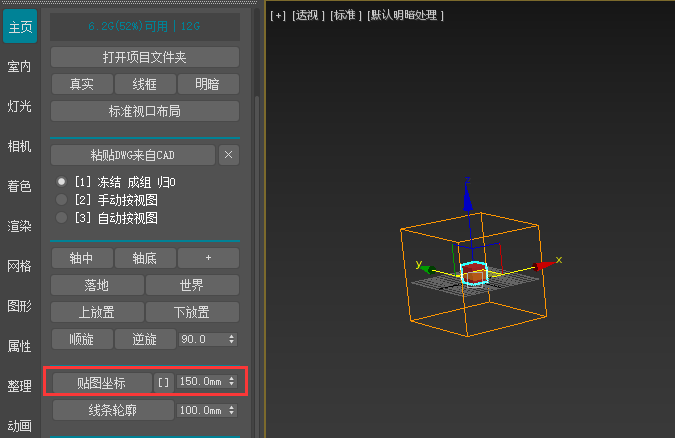Open the 相机 sidebar tab

pyautogui.click(x=20, y=146)
